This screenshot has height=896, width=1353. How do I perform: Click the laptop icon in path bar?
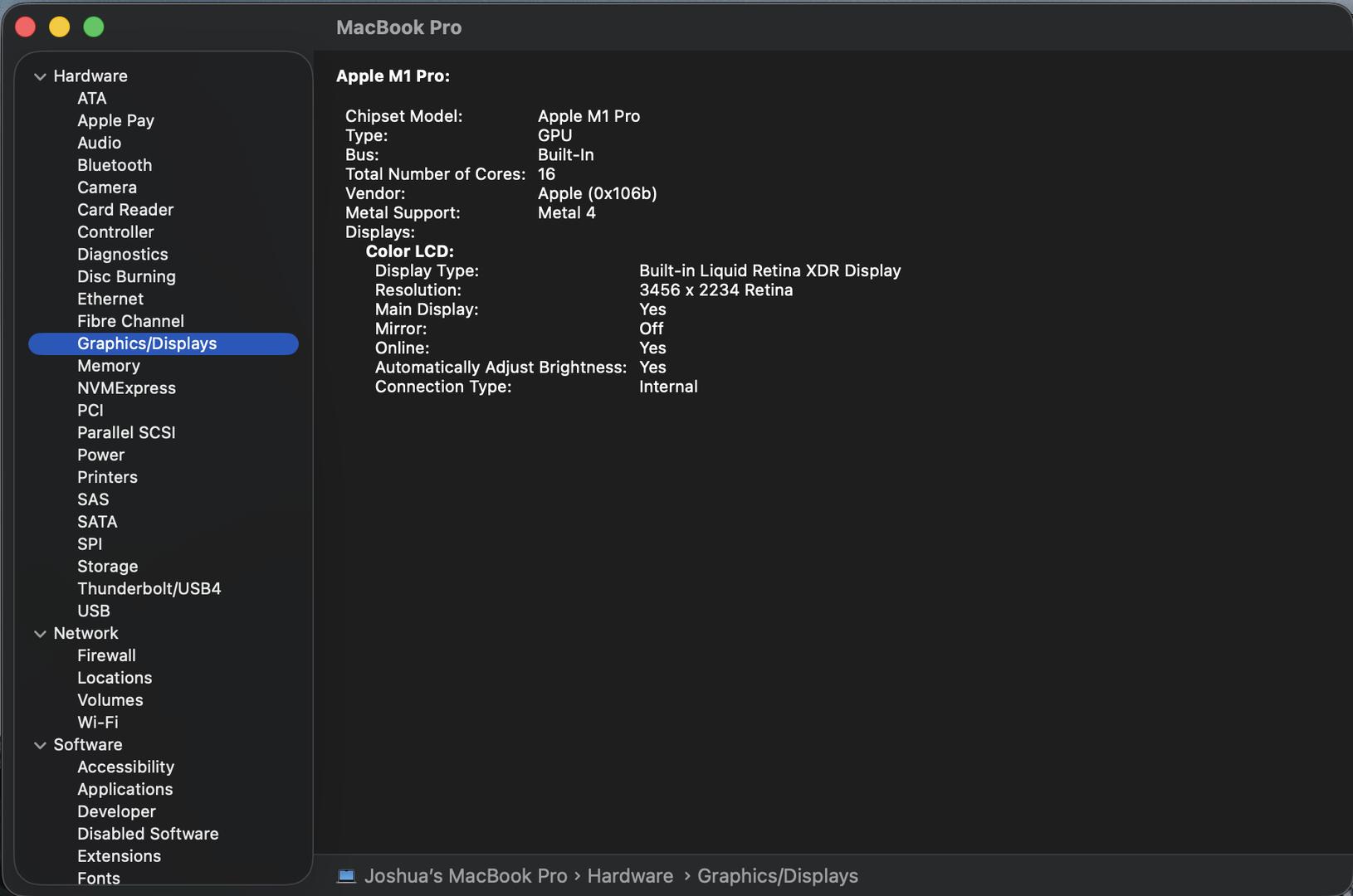click(x=346, y=876)
